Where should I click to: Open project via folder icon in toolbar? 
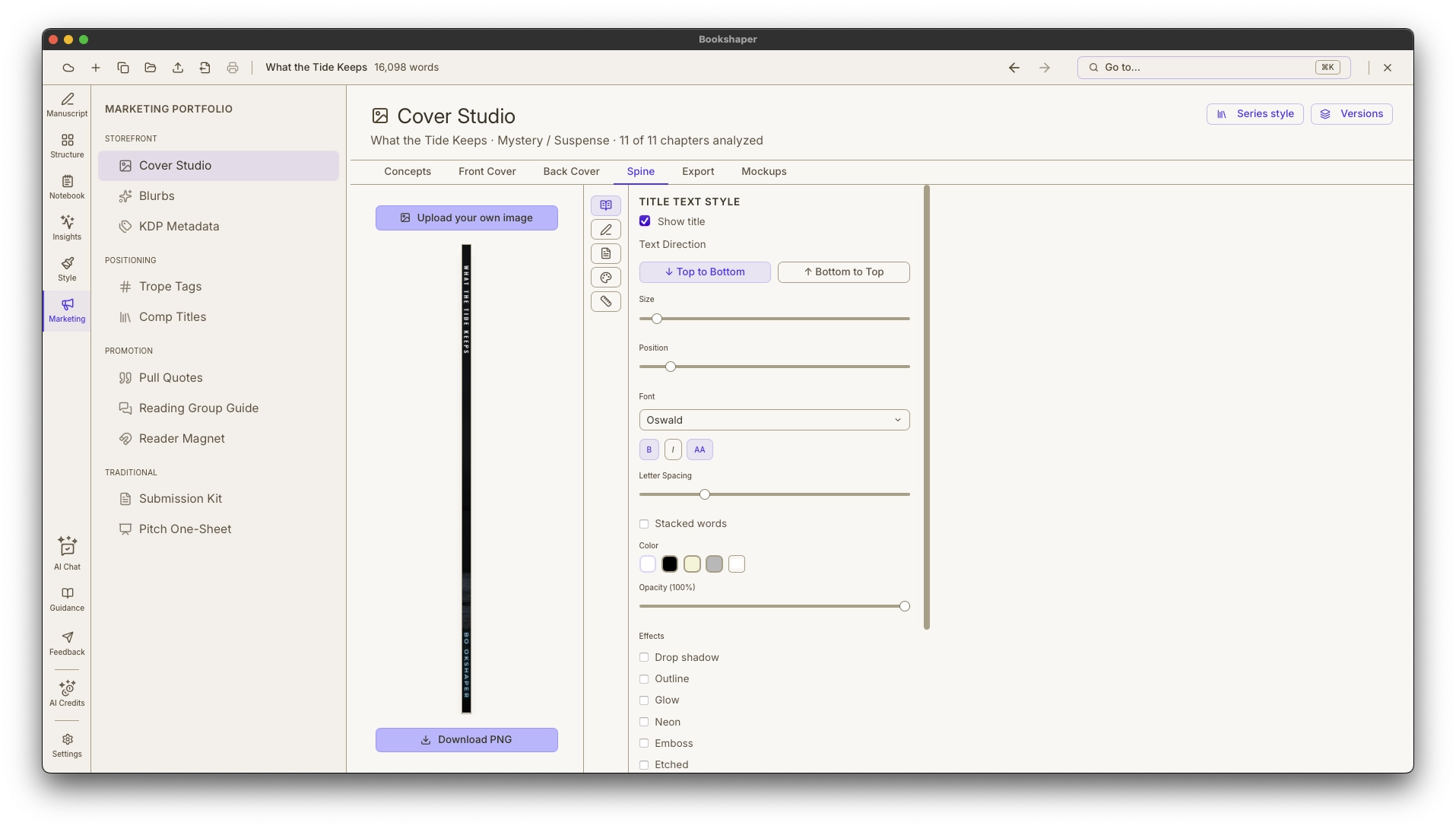(x=151, y=68)
